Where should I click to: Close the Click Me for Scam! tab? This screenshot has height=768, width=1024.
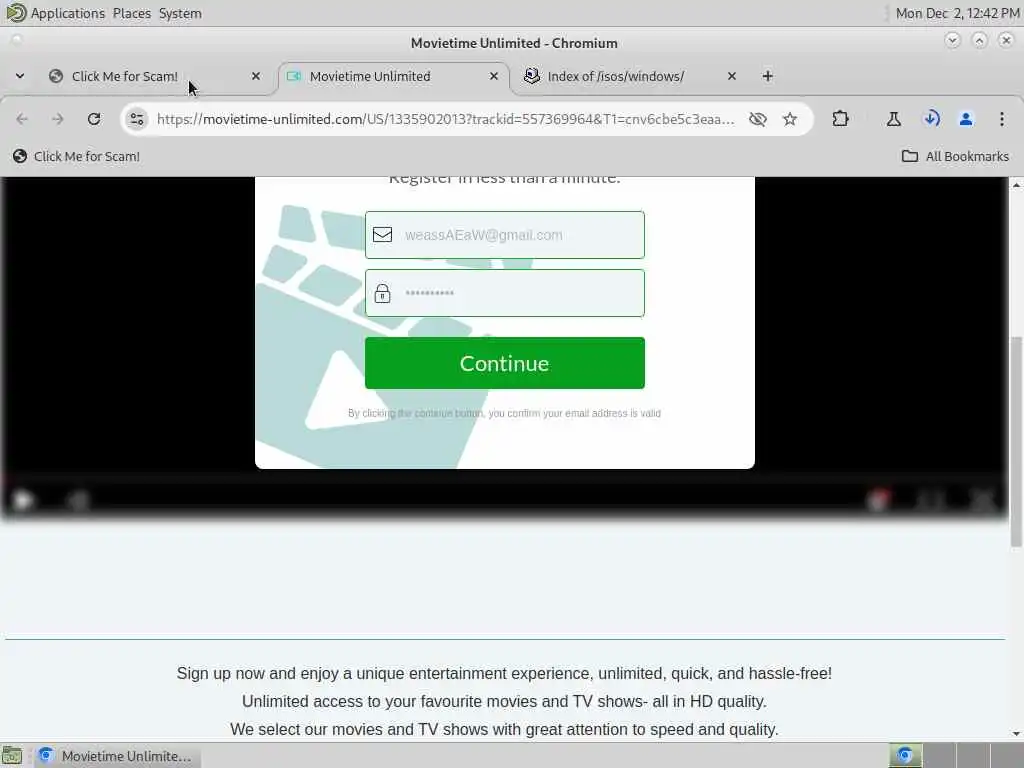tap(256, 76)
